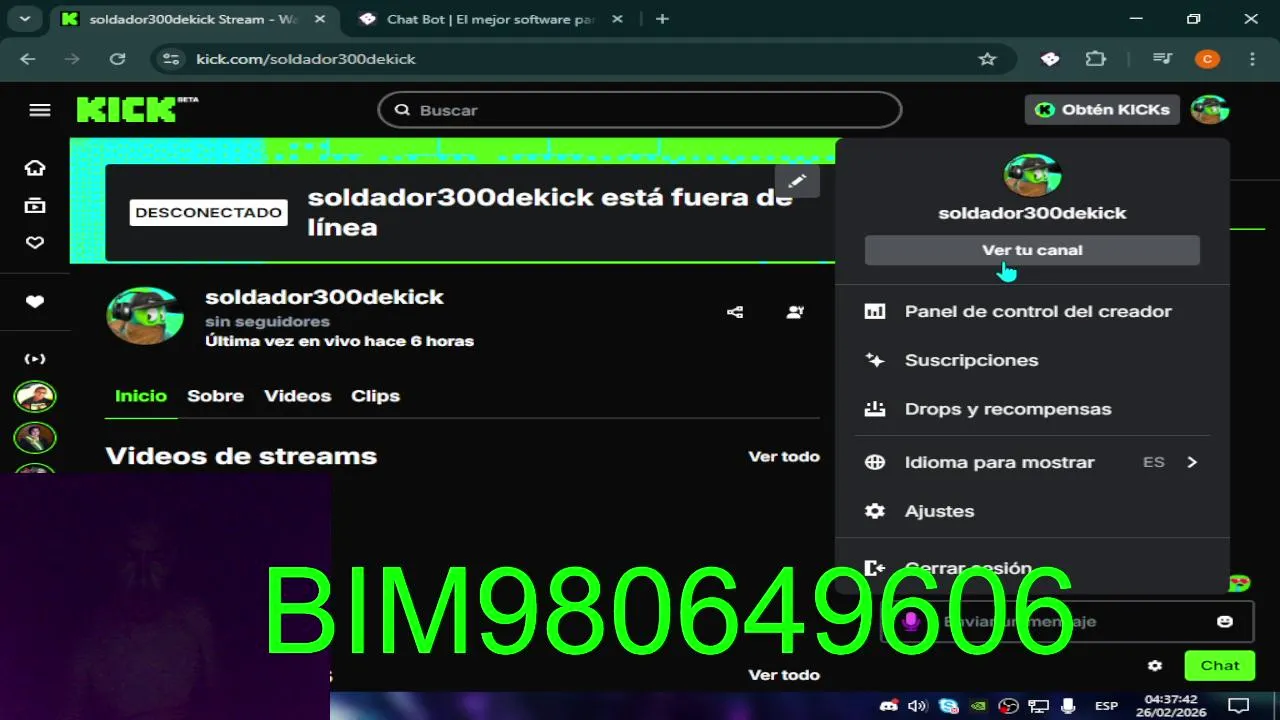
Task: Open a new browser tab
Action: (x=662, y=19)
